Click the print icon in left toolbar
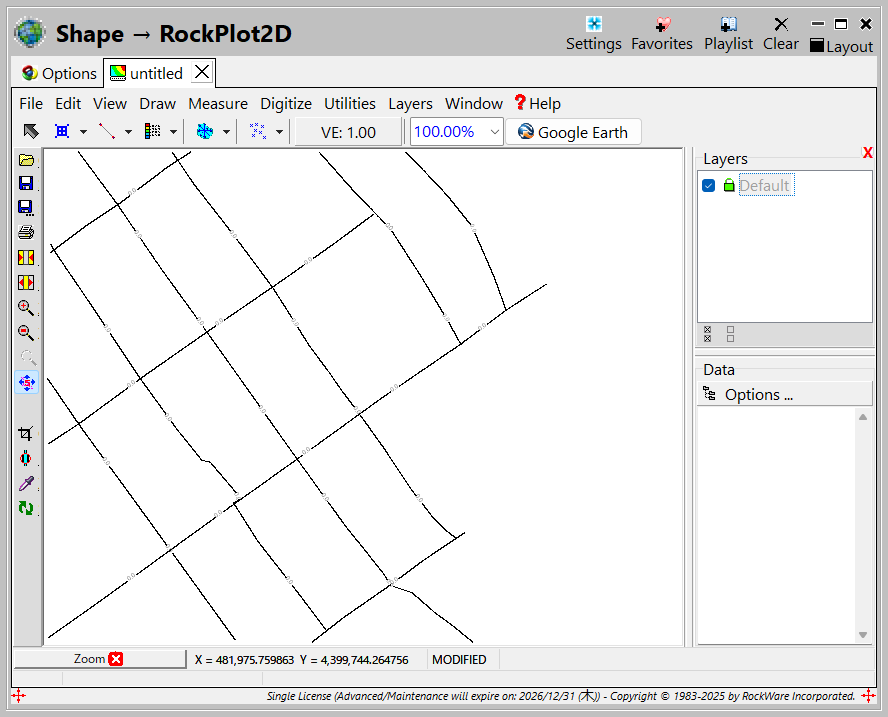Screen dimensions: 888x717 pyautogui.click(x=26, y=233)
